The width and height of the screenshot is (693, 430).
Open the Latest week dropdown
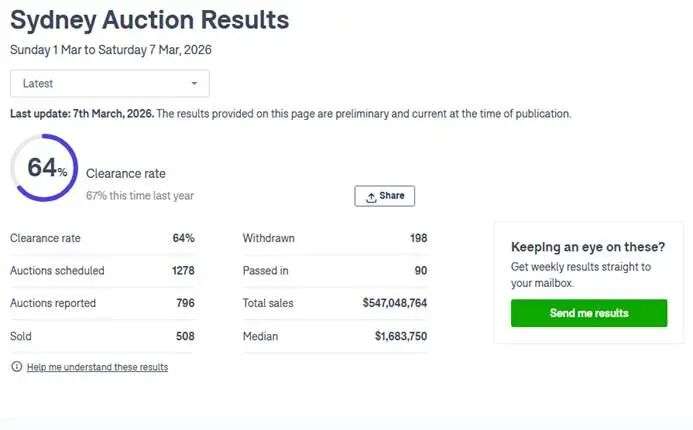pyautogui.click(x=109, y=83)
